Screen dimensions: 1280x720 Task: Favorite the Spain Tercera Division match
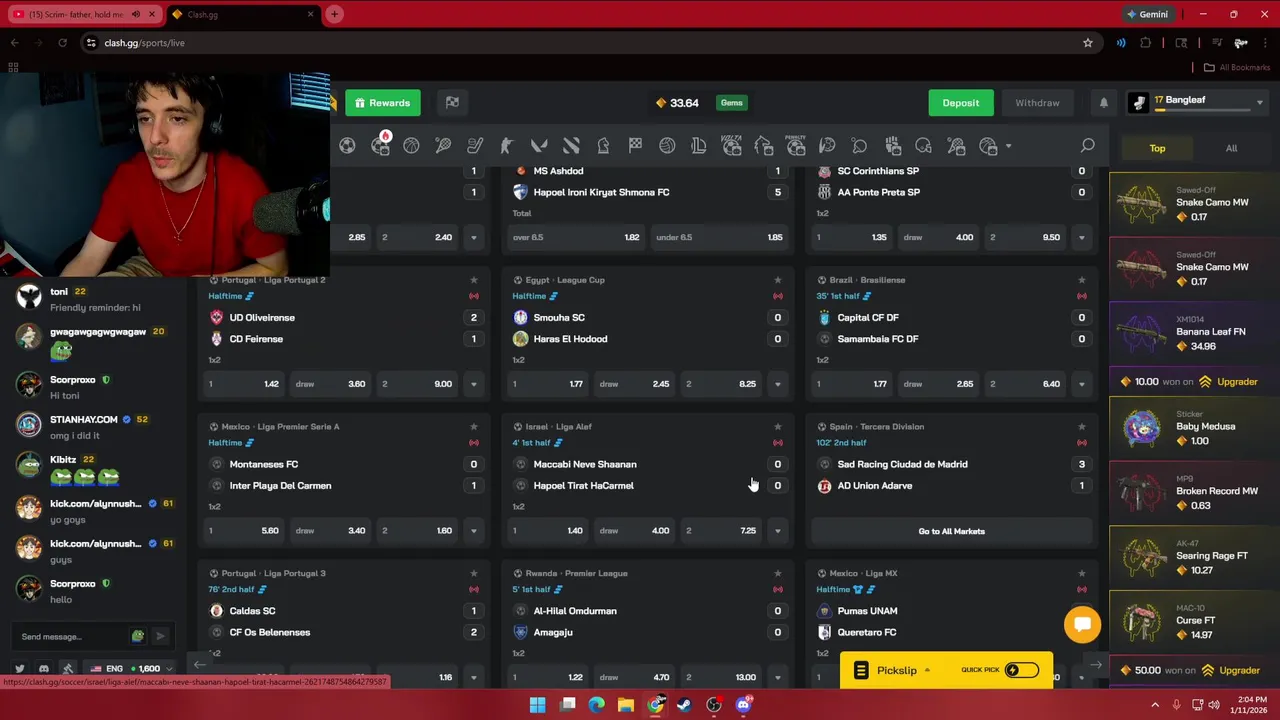1081,427
